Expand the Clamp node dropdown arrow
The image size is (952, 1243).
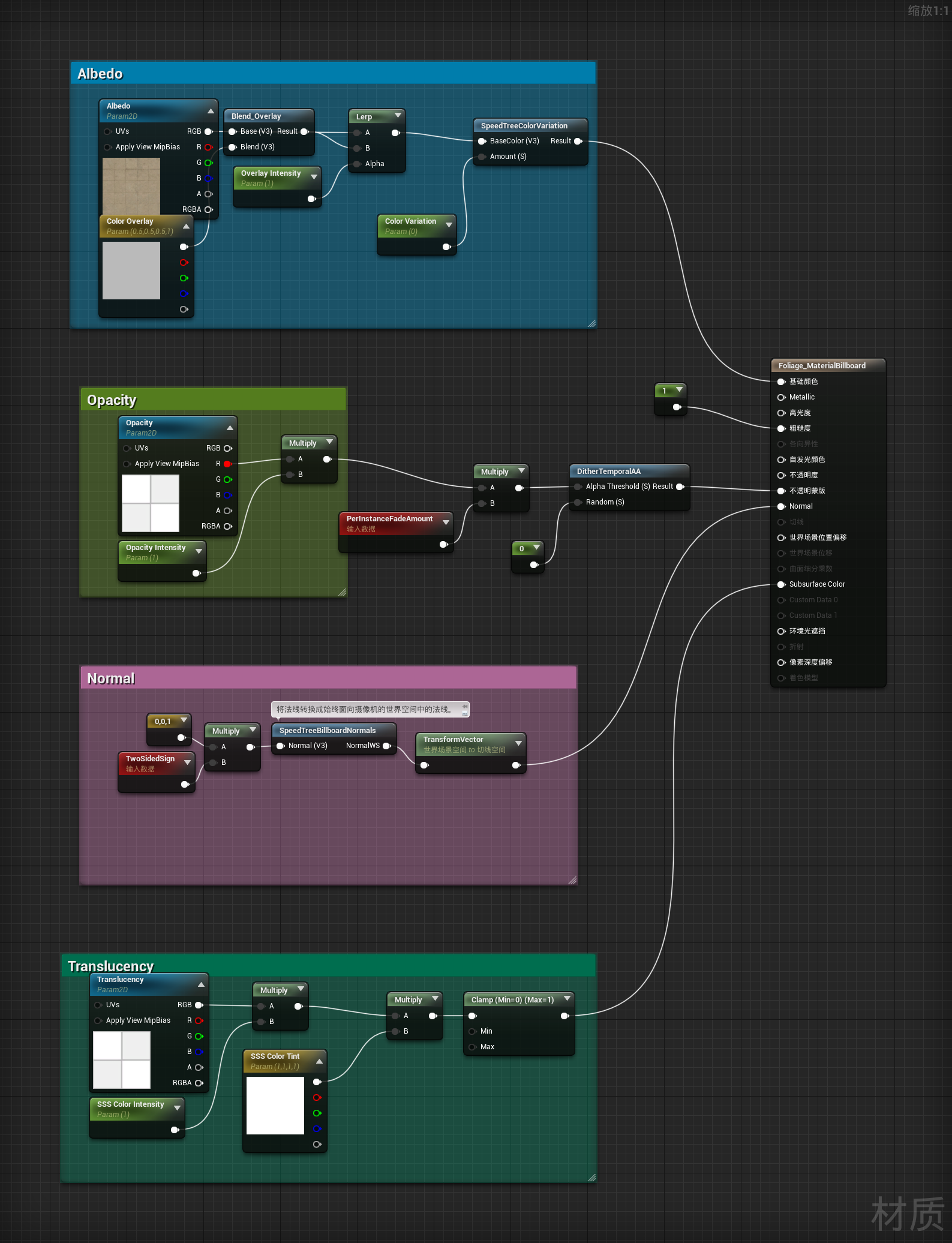566,998
